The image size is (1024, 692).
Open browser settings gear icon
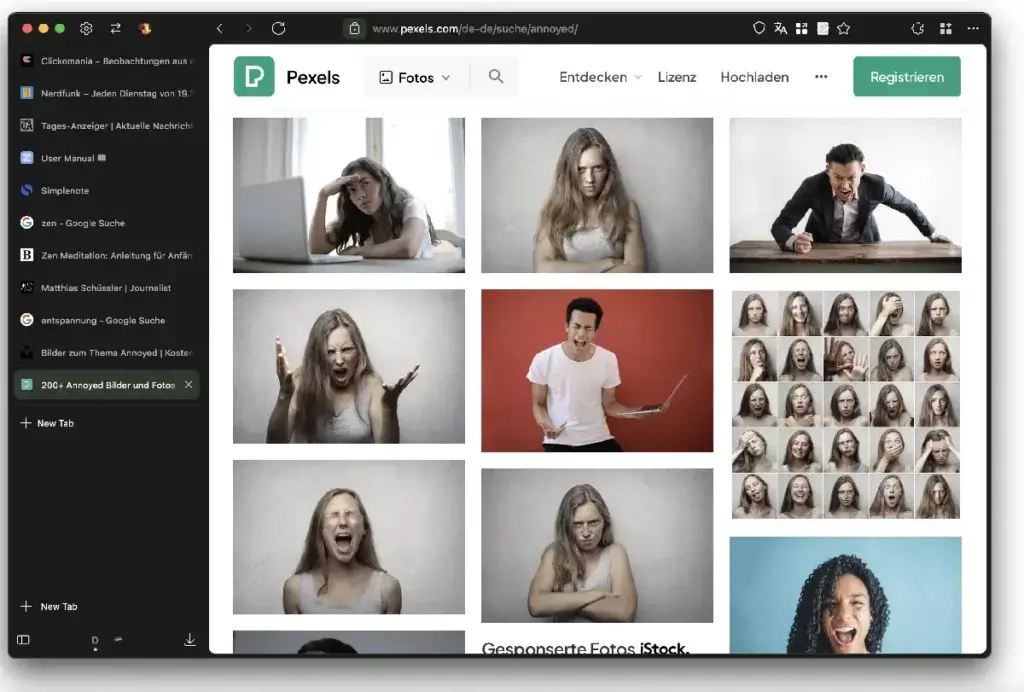point(86,28)
